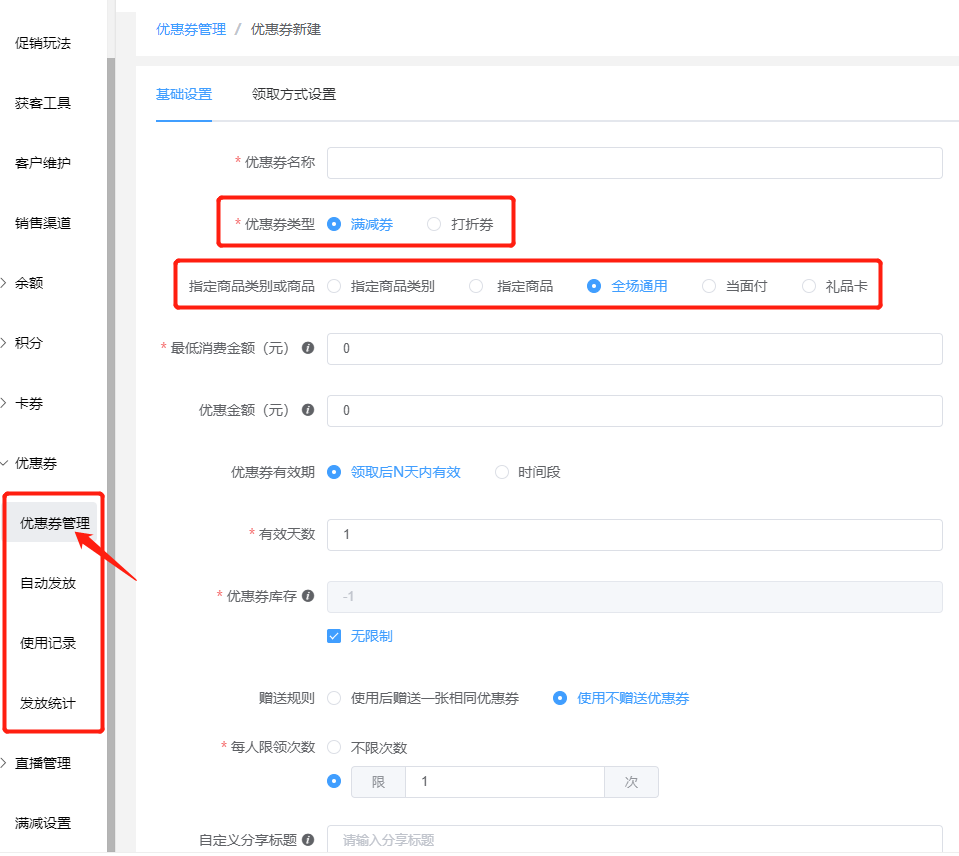Click info icon beside 优惠券库存 label
Viewport: 959px width, 856px height.
pos(308,596)
